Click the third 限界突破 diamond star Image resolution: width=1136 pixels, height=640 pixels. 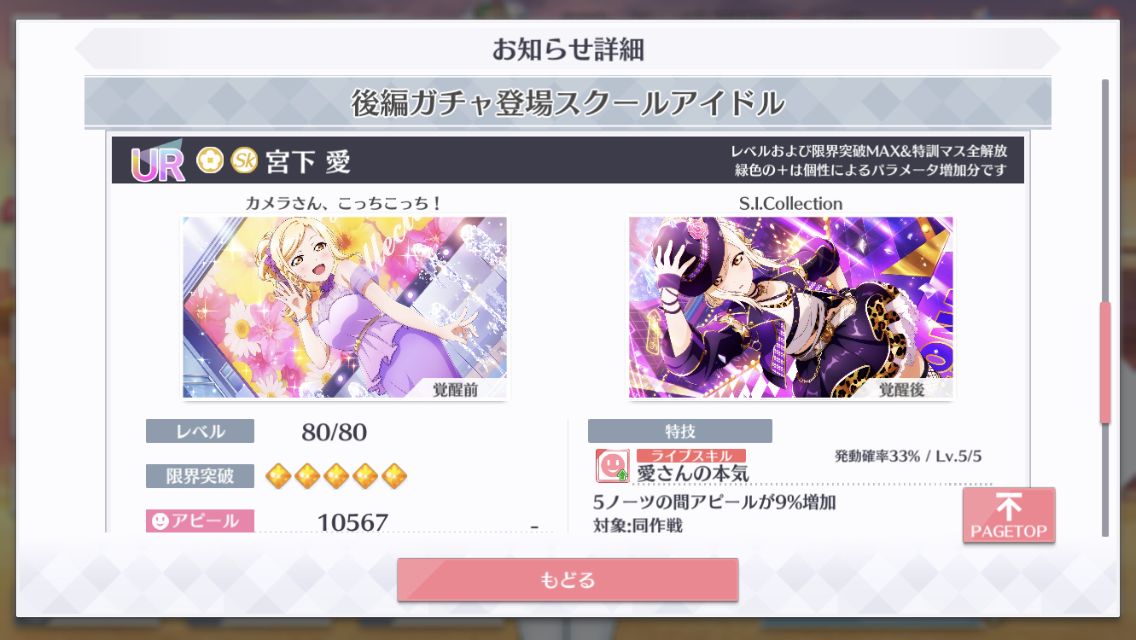pyautogui.click(x=336, y=476)
